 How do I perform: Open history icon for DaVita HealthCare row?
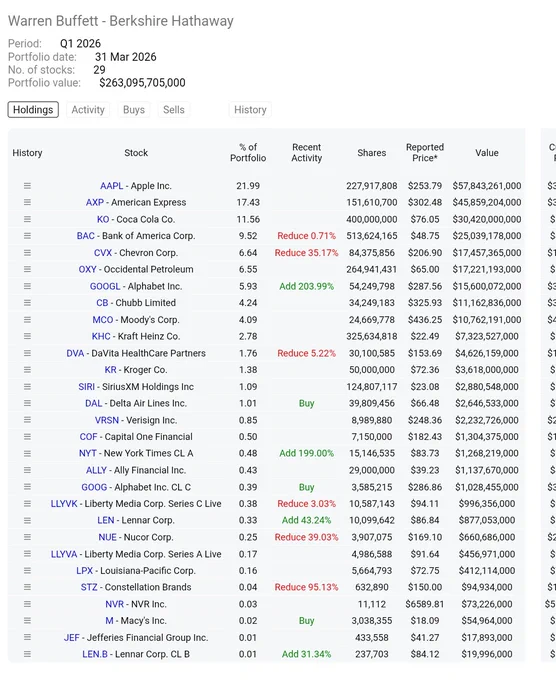tap(27, 353)
